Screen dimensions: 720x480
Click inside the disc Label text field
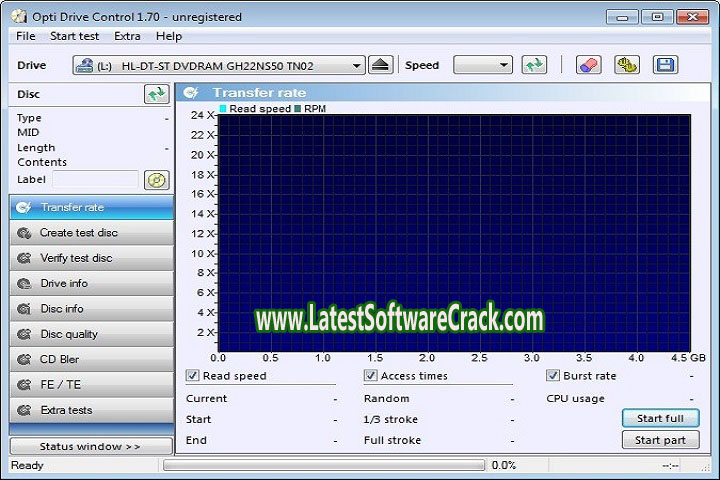tap(95, 180)
